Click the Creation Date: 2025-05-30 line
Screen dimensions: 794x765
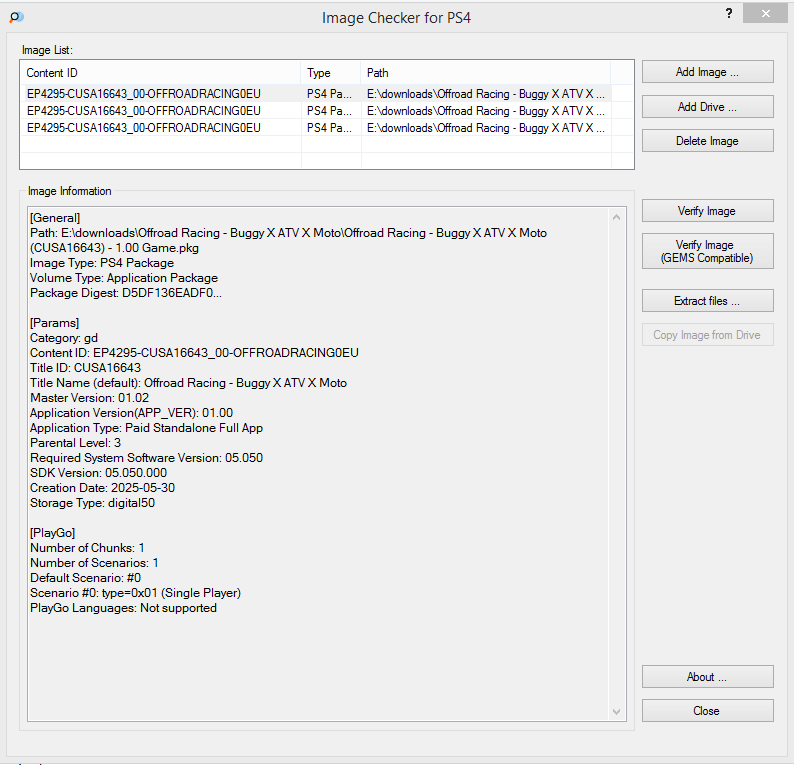(102, 488)
